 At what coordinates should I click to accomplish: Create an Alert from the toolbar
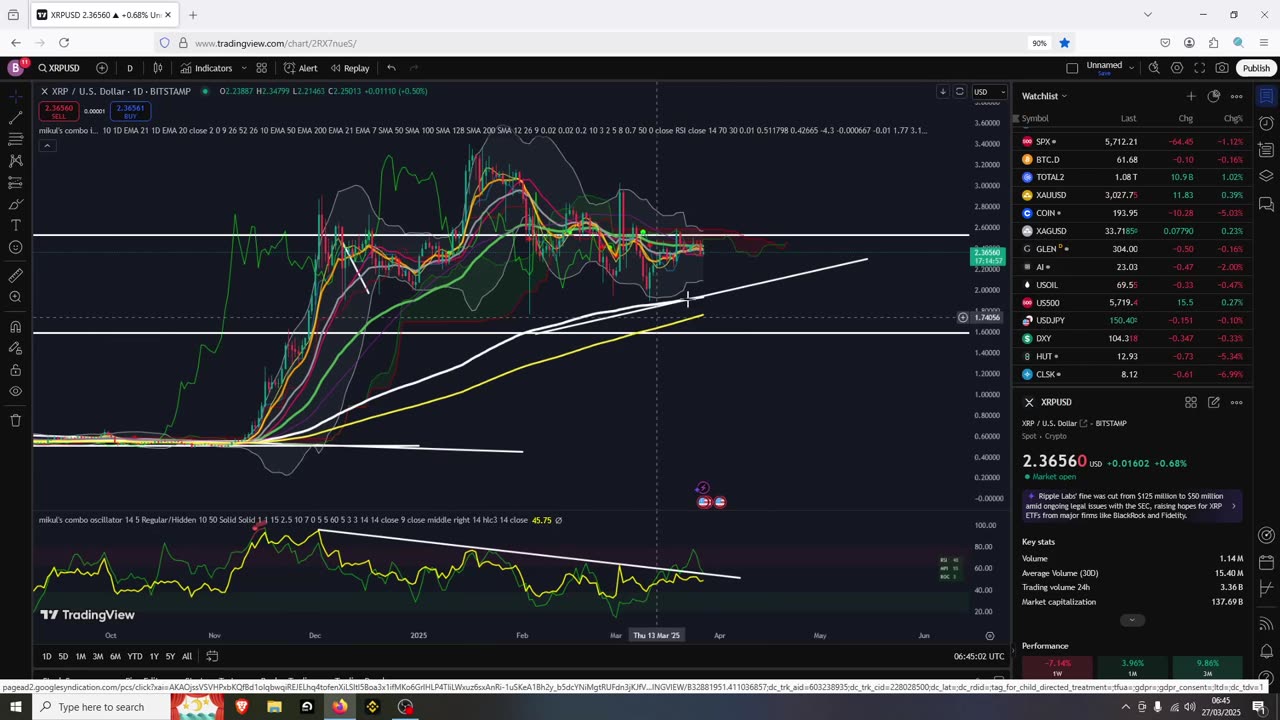(300, 68)
